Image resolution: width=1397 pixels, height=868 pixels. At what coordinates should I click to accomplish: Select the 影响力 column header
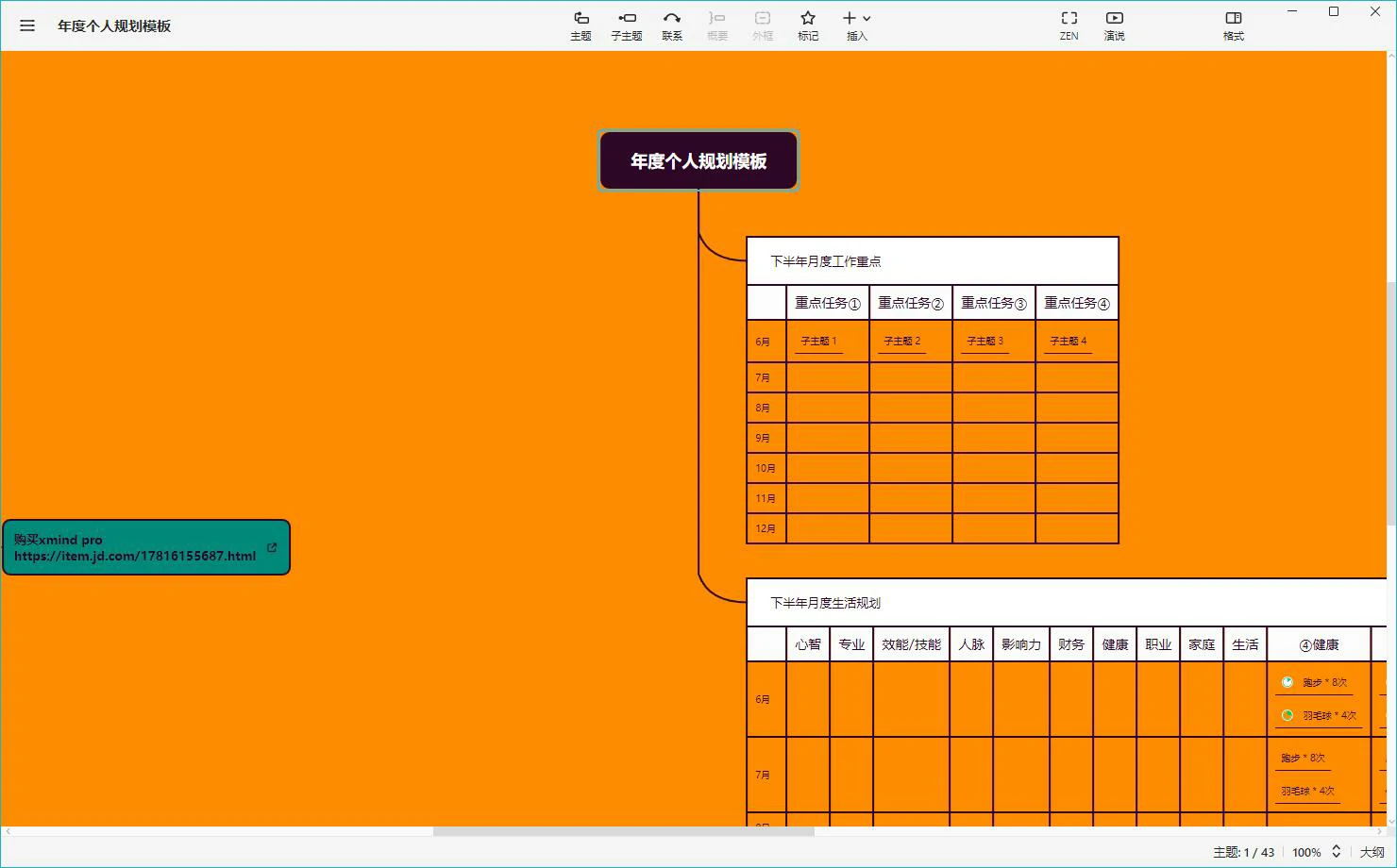point(1021,644)
